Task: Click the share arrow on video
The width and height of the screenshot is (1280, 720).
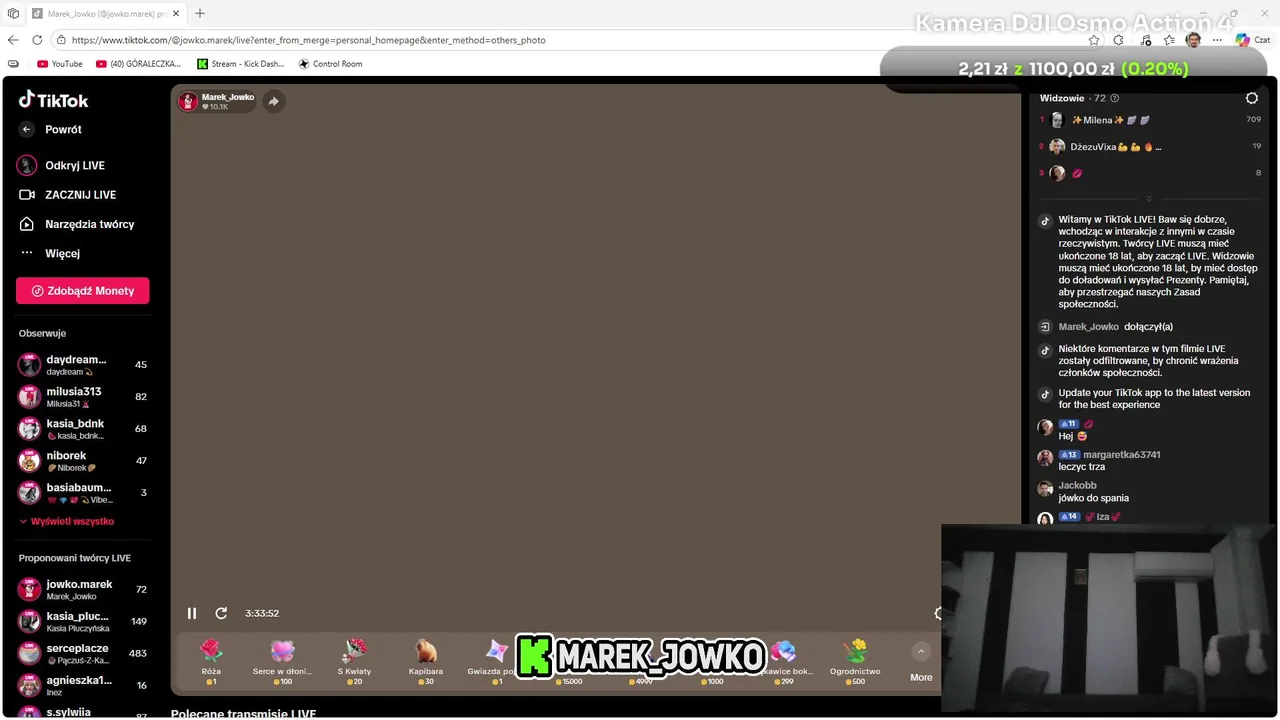Action: [273, 101]
